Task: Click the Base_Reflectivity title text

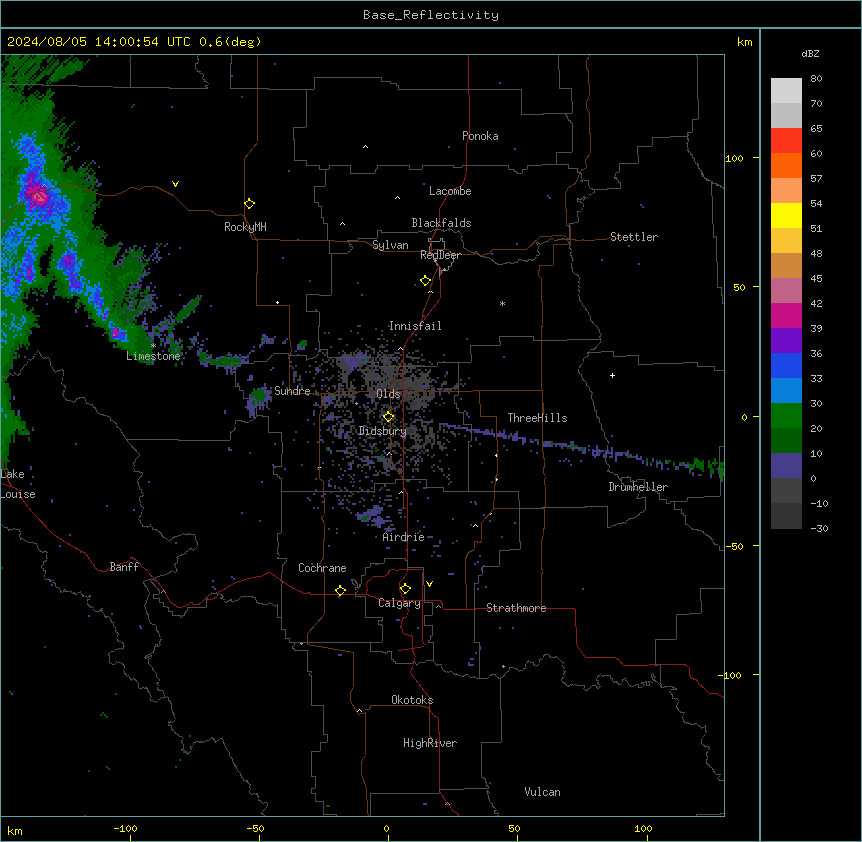Action: pyautogui.click(x=431, y=15)
